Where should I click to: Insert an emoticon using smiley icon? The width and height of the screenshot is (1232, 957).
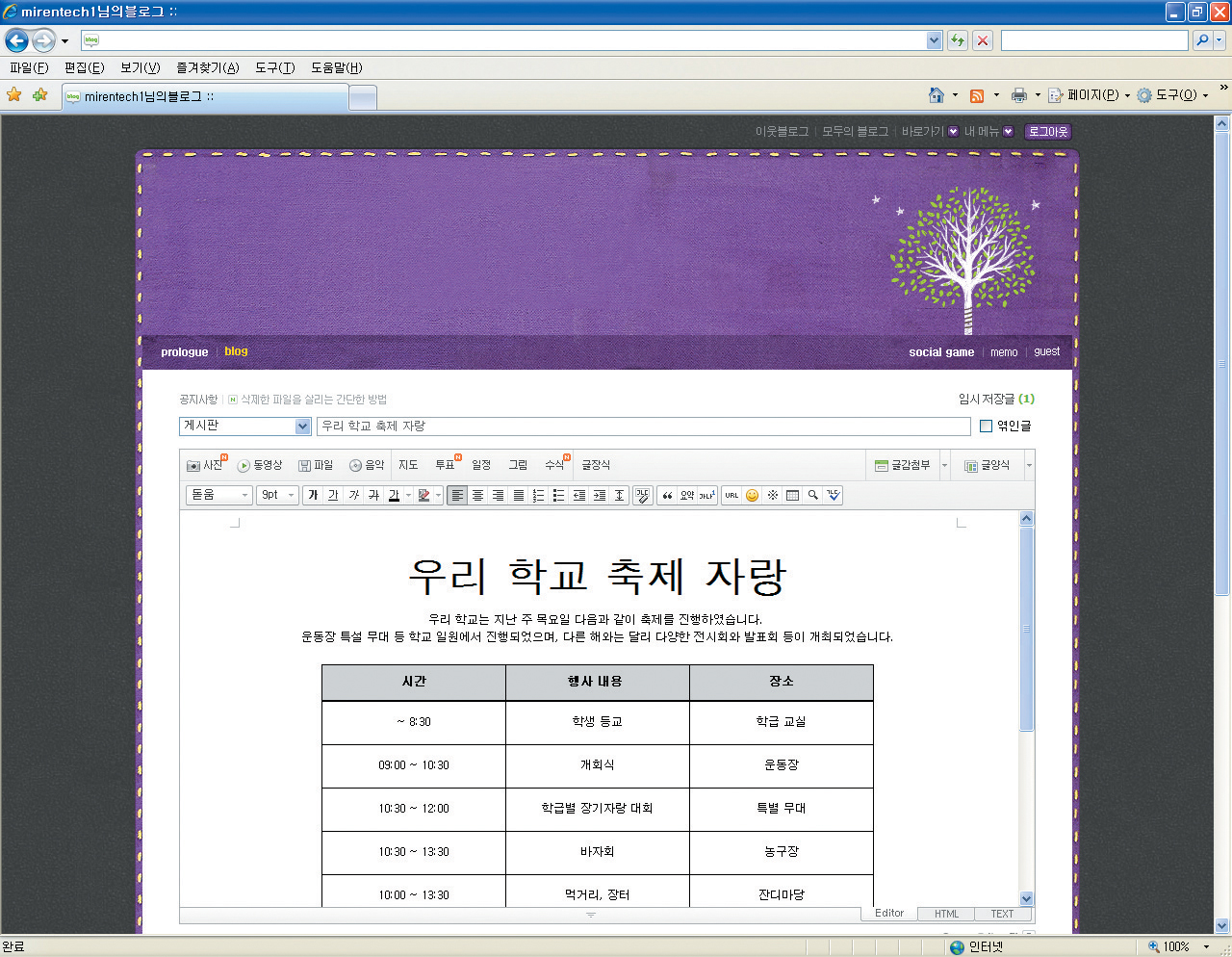click(x=752, y=495)
